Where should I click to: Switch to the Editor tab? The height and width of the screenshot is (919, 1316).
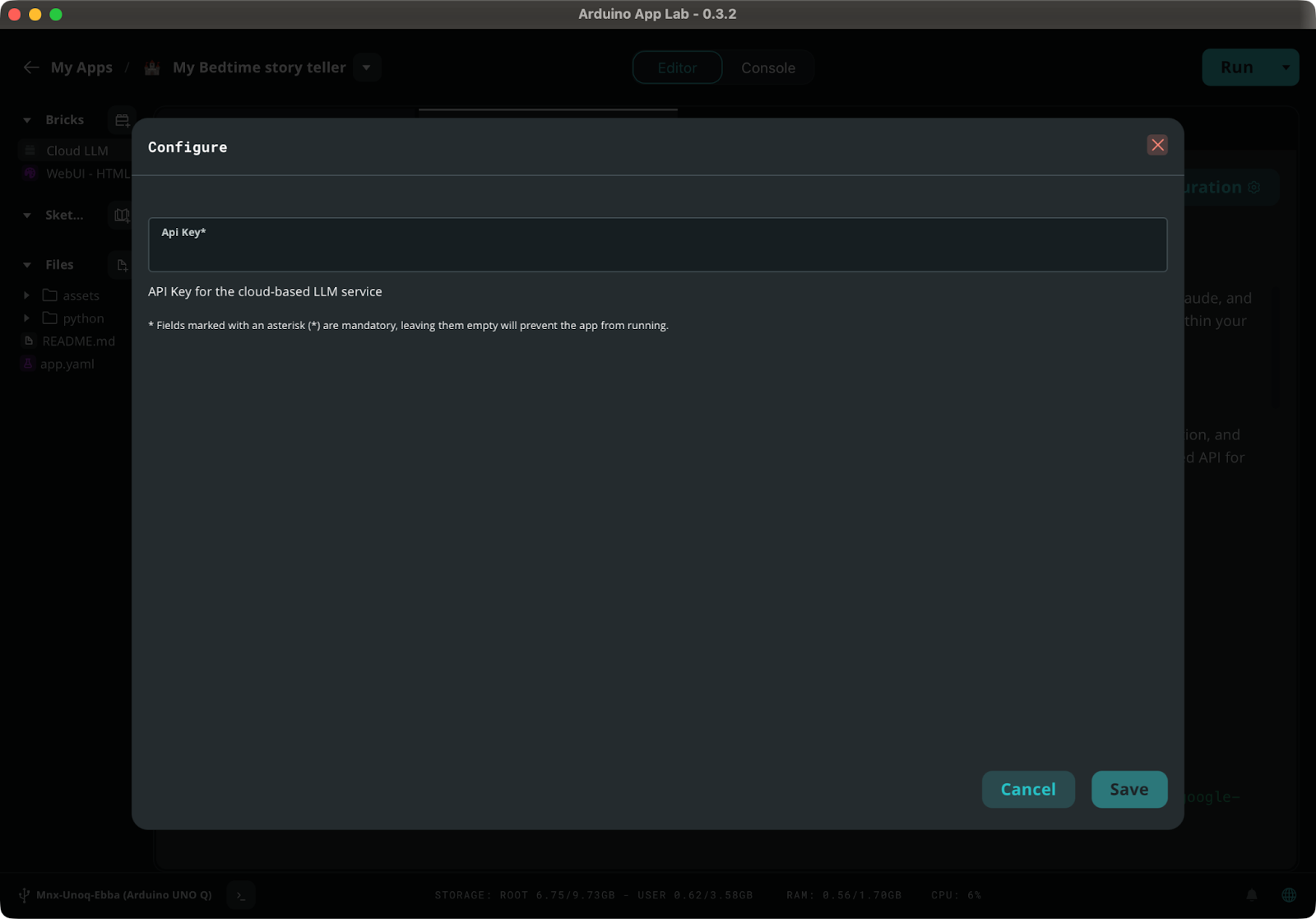(677, 67)
